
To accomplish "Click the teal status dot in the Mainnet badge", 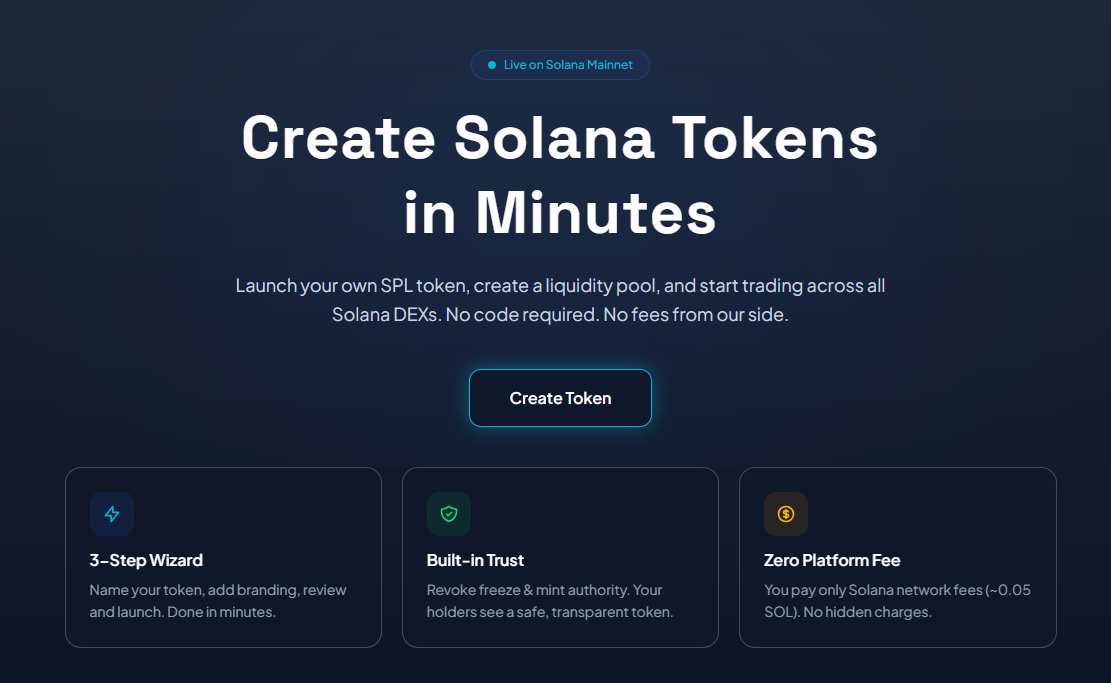I will (490, 64).
